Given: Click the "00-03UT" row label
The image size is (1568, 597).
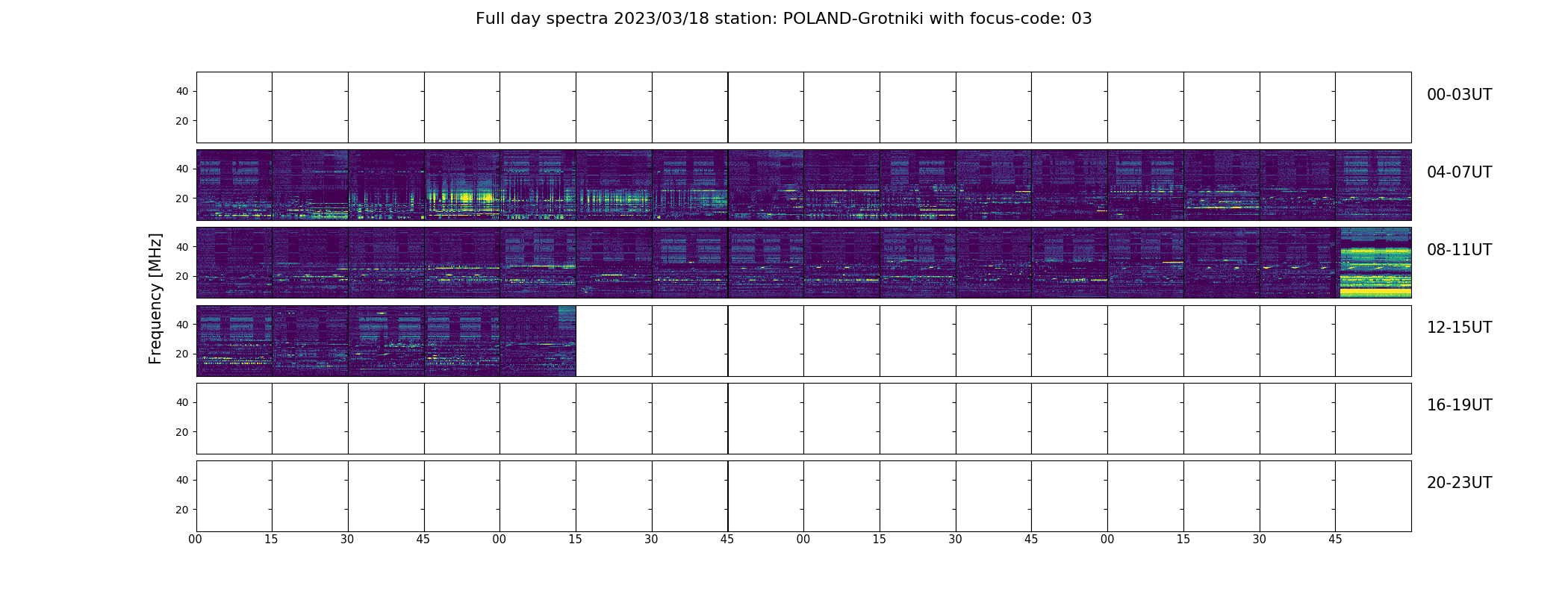Looking at the screenshot, I should coord(1459,95).
